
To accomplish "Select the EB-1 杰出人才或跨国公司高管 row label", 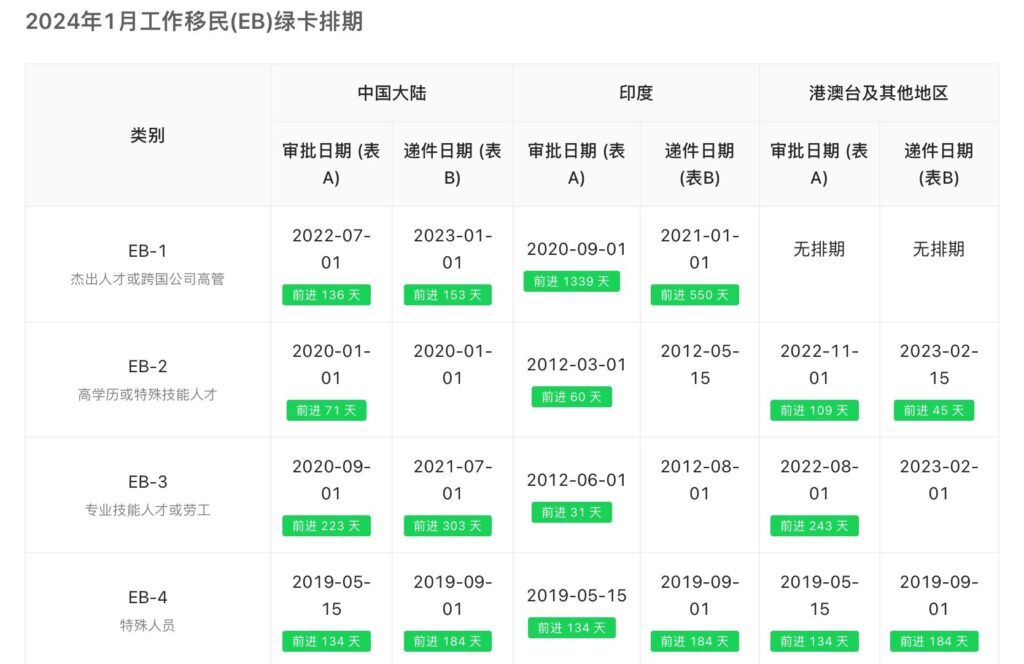I will [x=147, y=264].
